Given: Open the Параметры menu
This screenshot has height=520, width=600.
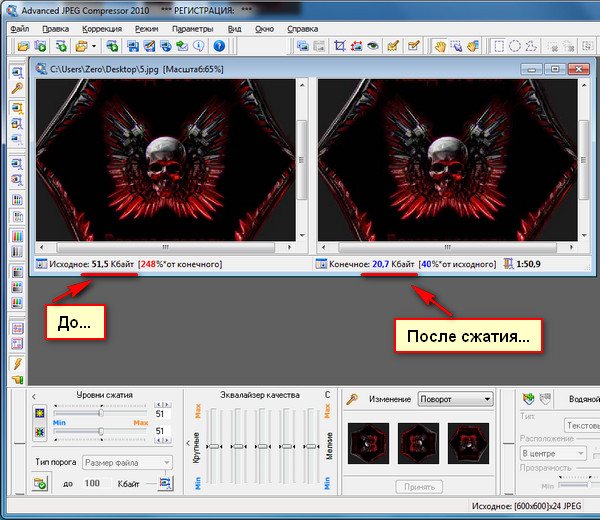Looking at the screenshot, I should [192, 29].
